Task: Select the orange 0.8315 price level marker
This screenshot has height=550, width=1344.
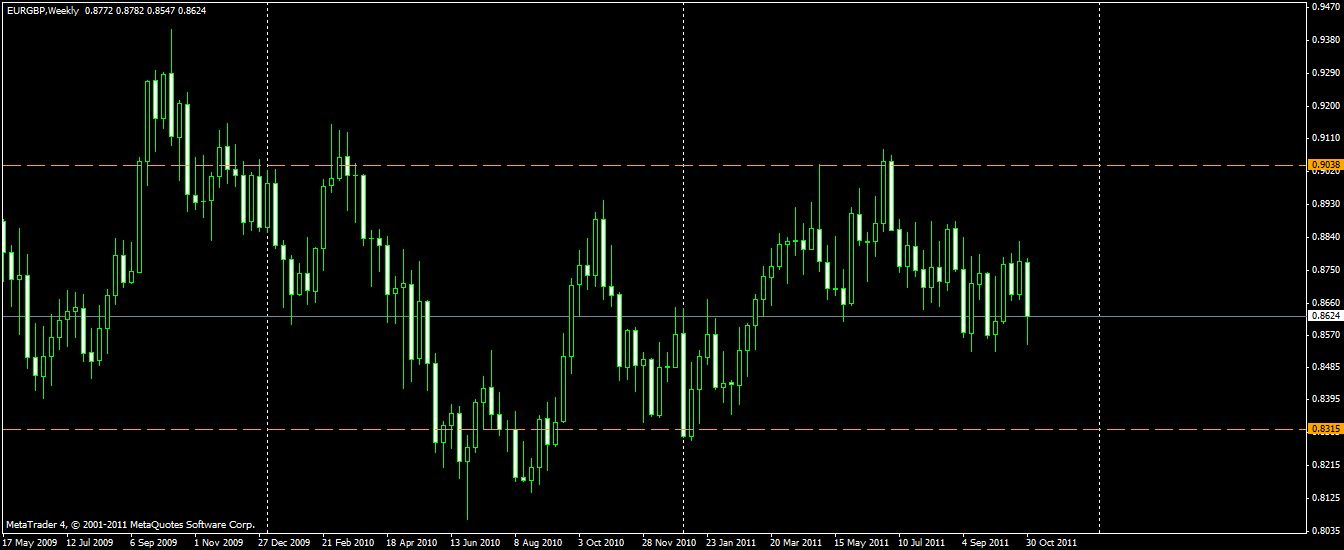Action: tap(1324, 429)
